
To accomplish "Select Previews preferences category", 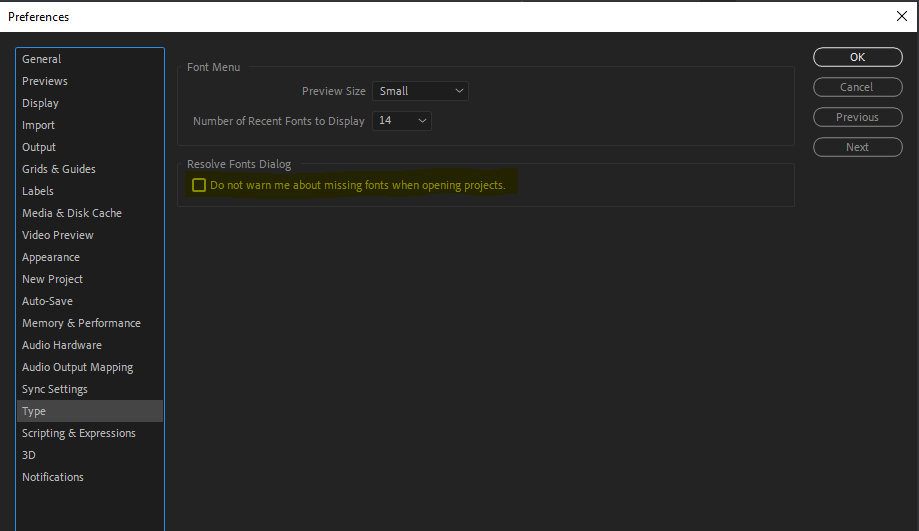I will 90,81.
